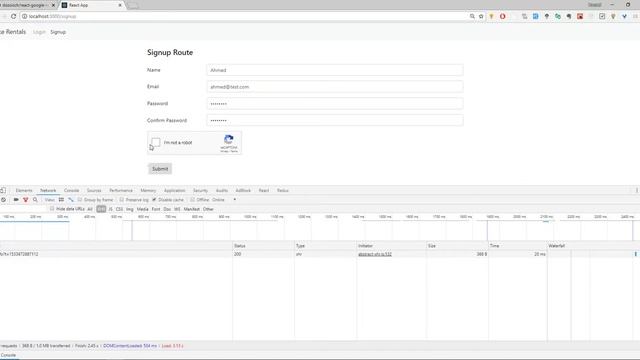Open the Elements tab

pos(24,190)
